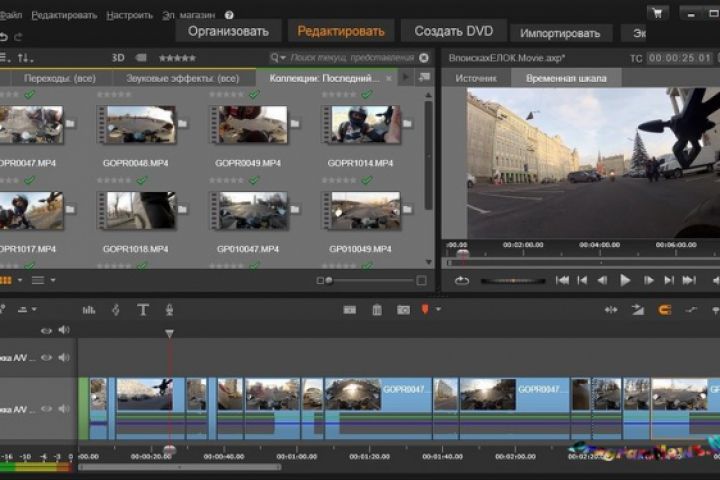
Task: Toggle visibility eye of the third A/V track
Action: tap(46, 408)
